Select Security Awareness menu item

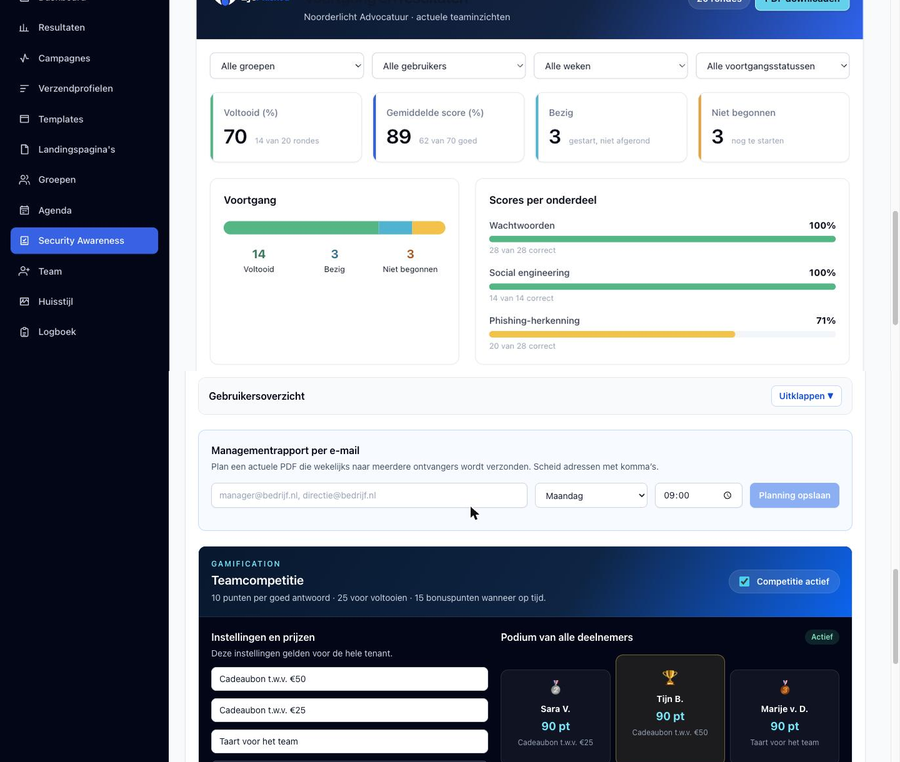[x=84, y=240]
